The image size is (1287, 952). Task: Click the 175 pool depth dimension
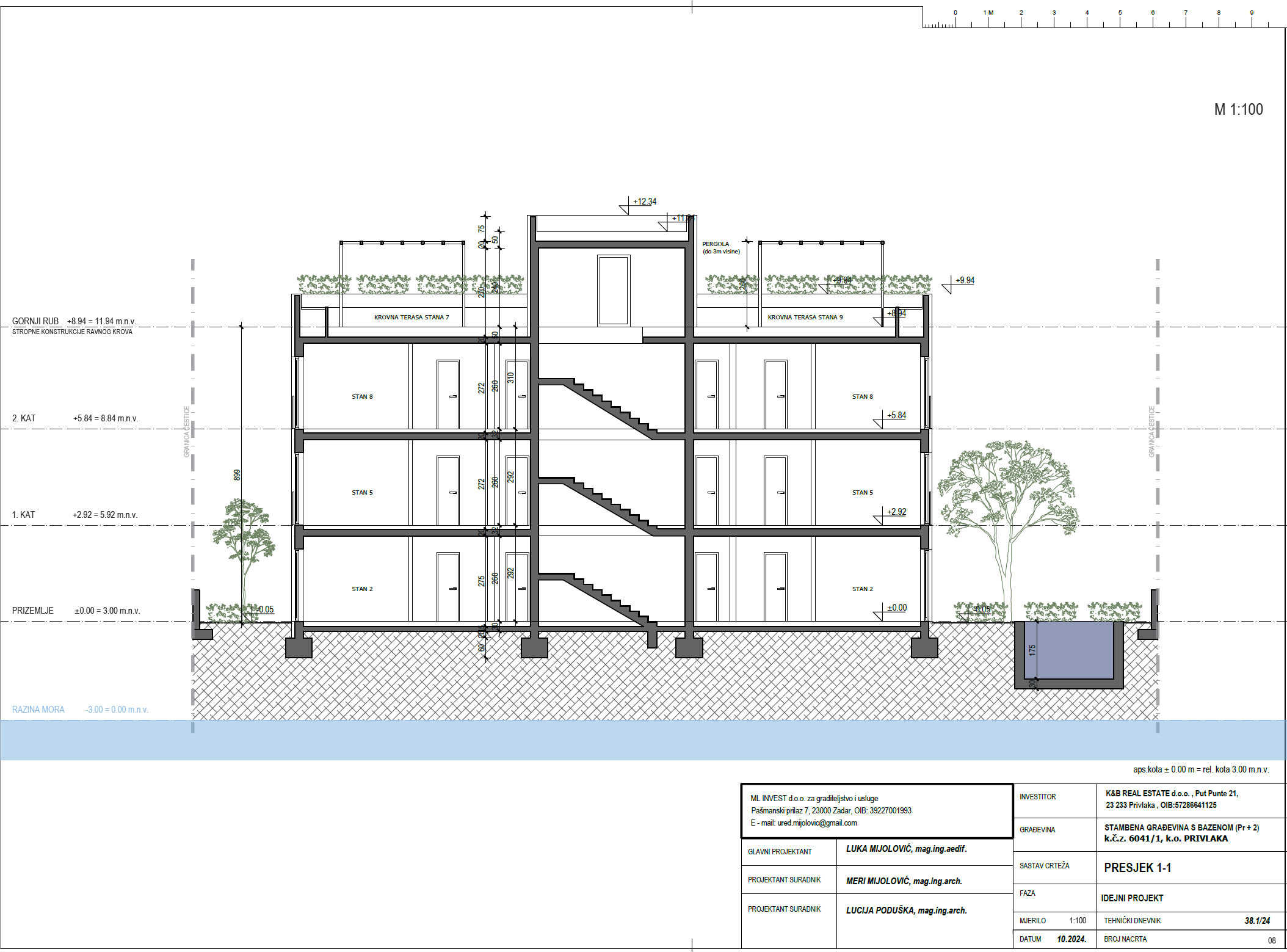pyautogui.click(x=1032, y=650)
